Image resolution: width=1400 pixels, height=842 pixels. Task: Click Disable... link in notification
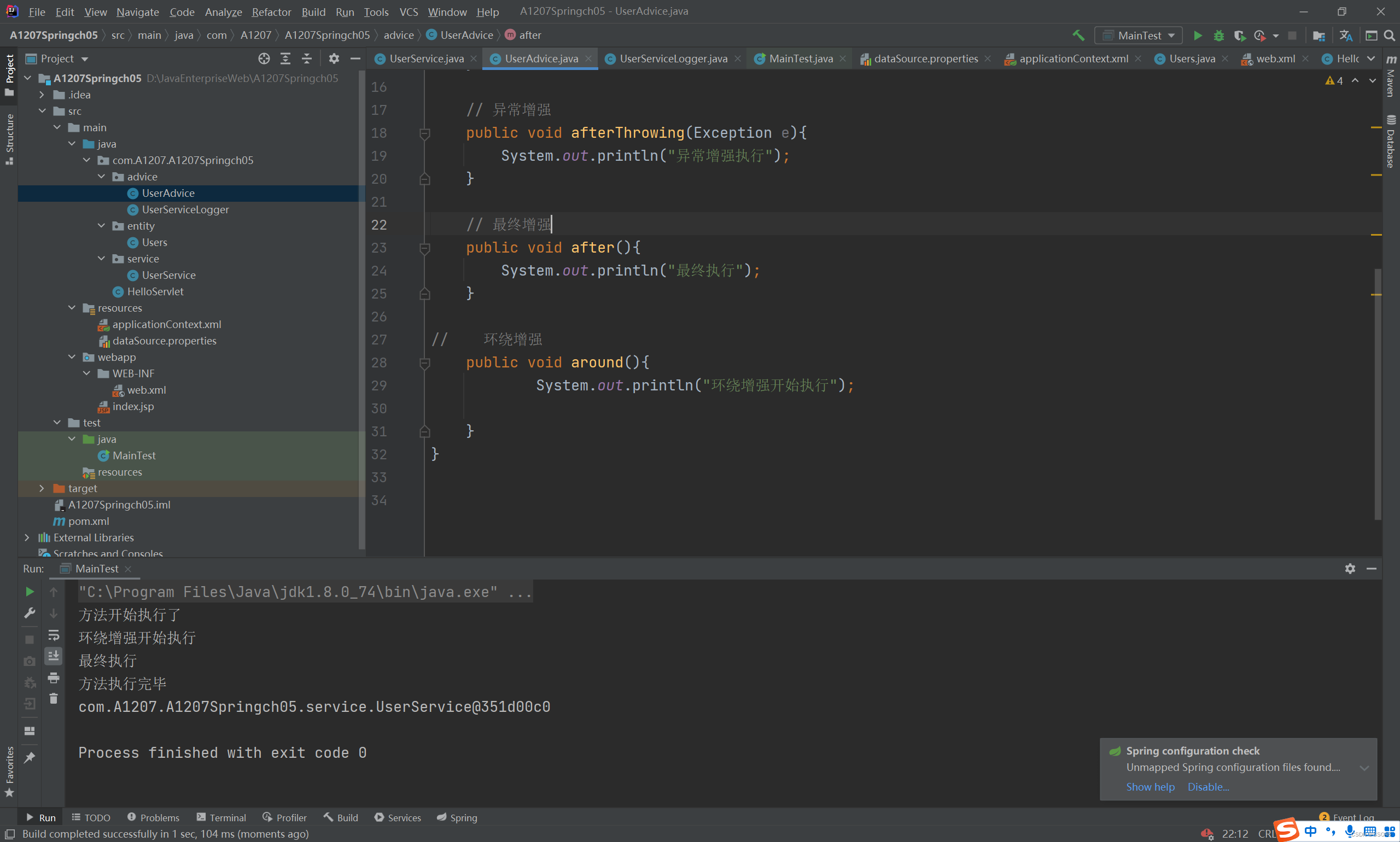[x=1208, y=787]
